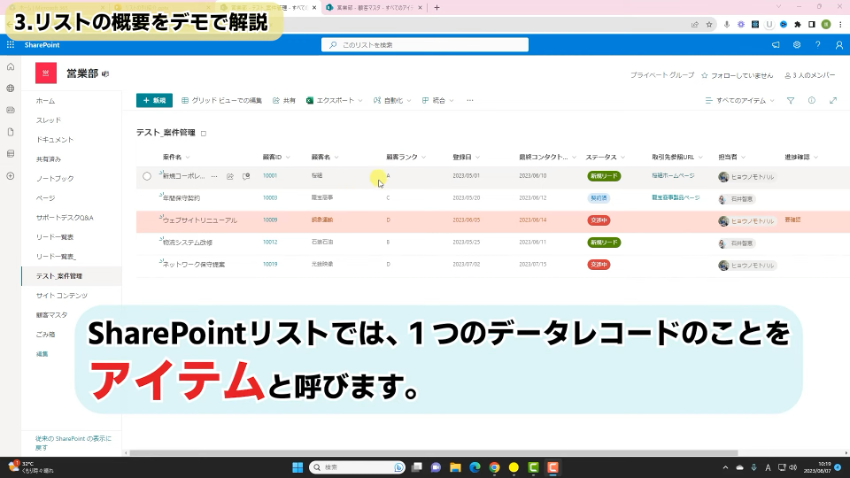The width and height of the screenshot is (850, 478).
Task: Open ドキュメント in left navigation
Action: (55, 139)
